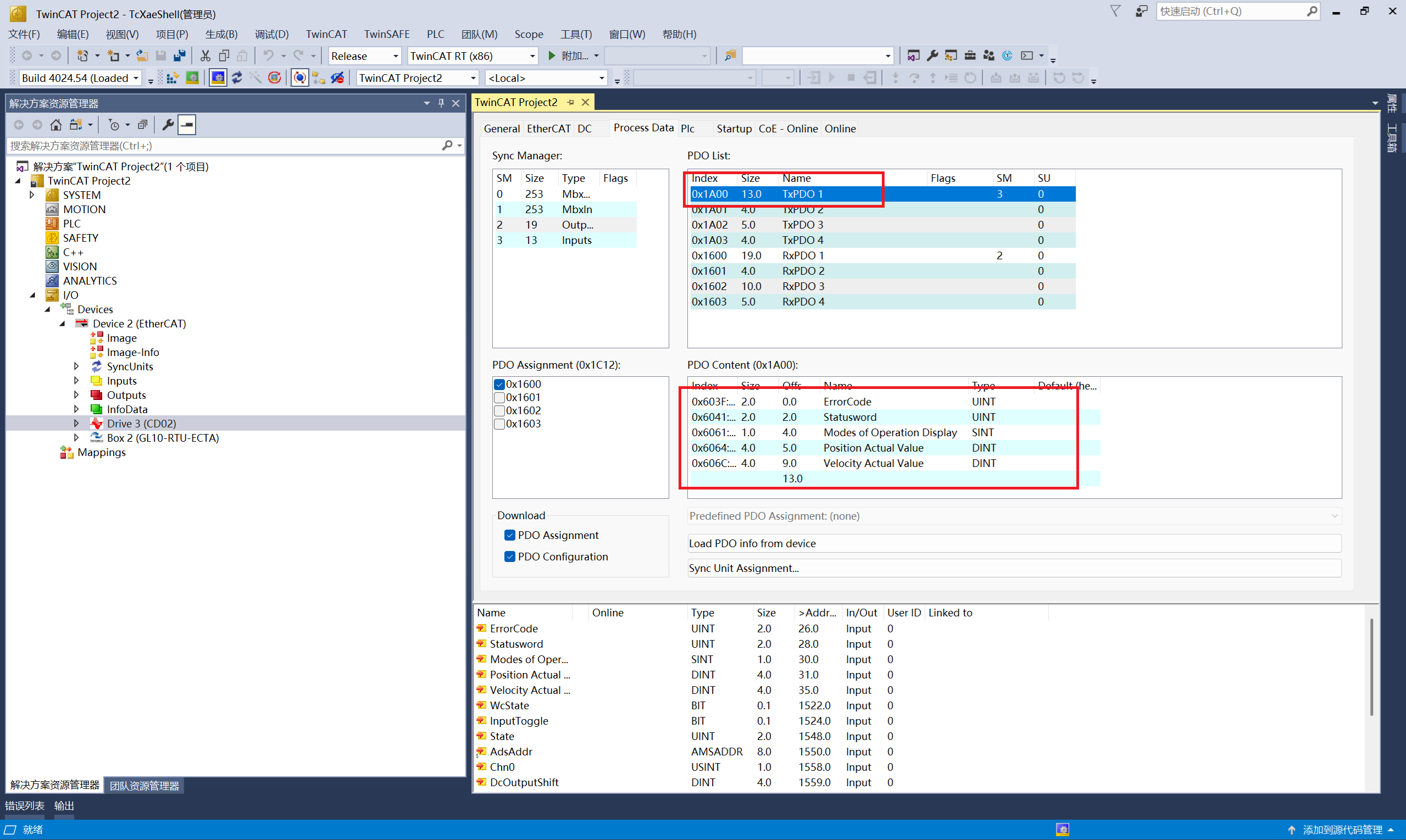This screenshot has width=1406, height=840.
Task: Click the Reload Devices arrows icon
Action: (x=237, y=77)
